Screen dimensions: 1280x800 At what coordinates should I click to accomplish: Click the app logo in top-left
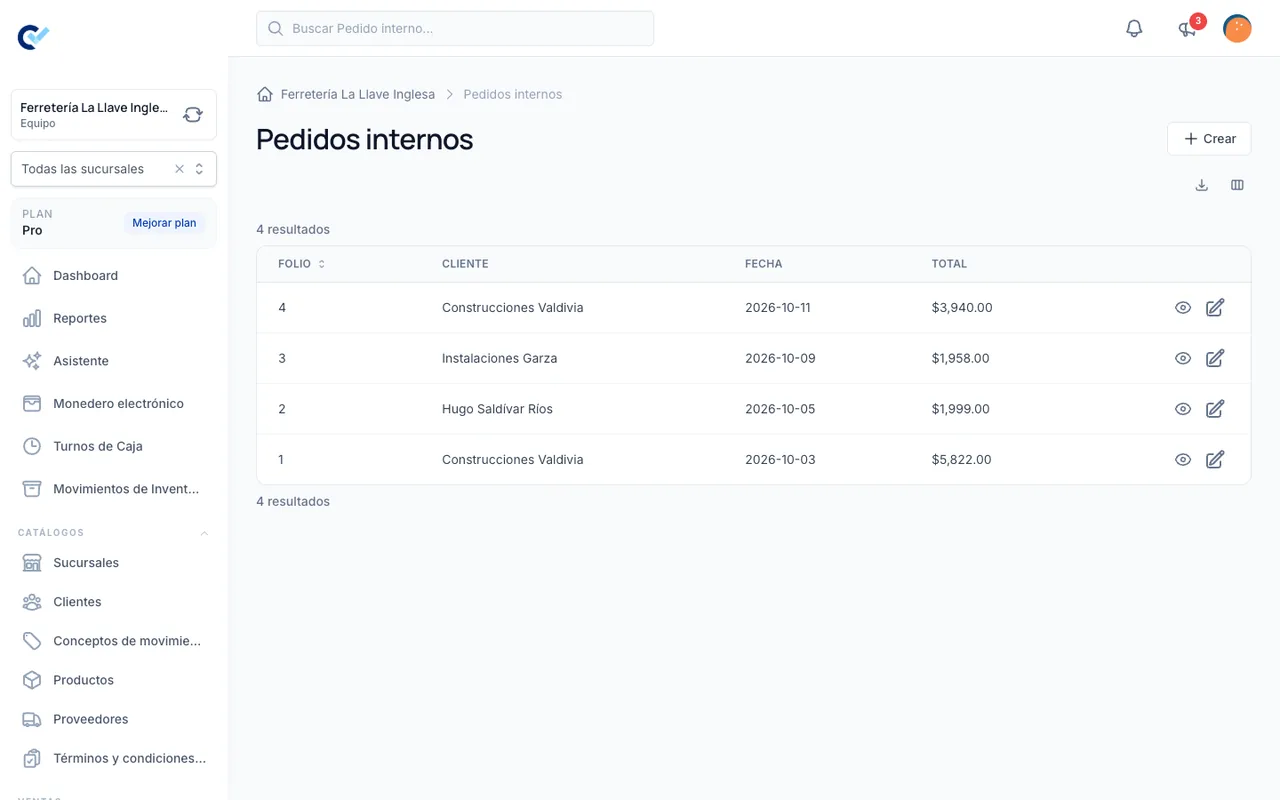[x=33, y=37]
